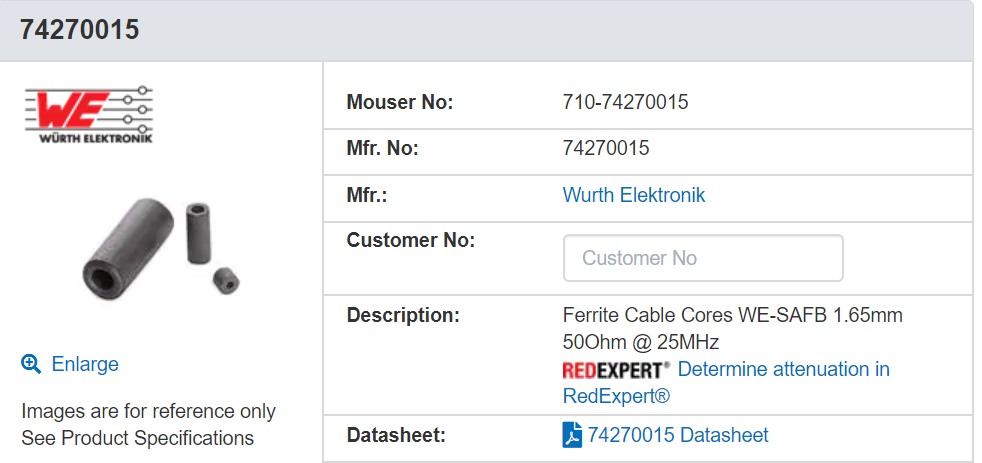Click the Datasheet: row label
982x463 pixels.
click(396, 435)
